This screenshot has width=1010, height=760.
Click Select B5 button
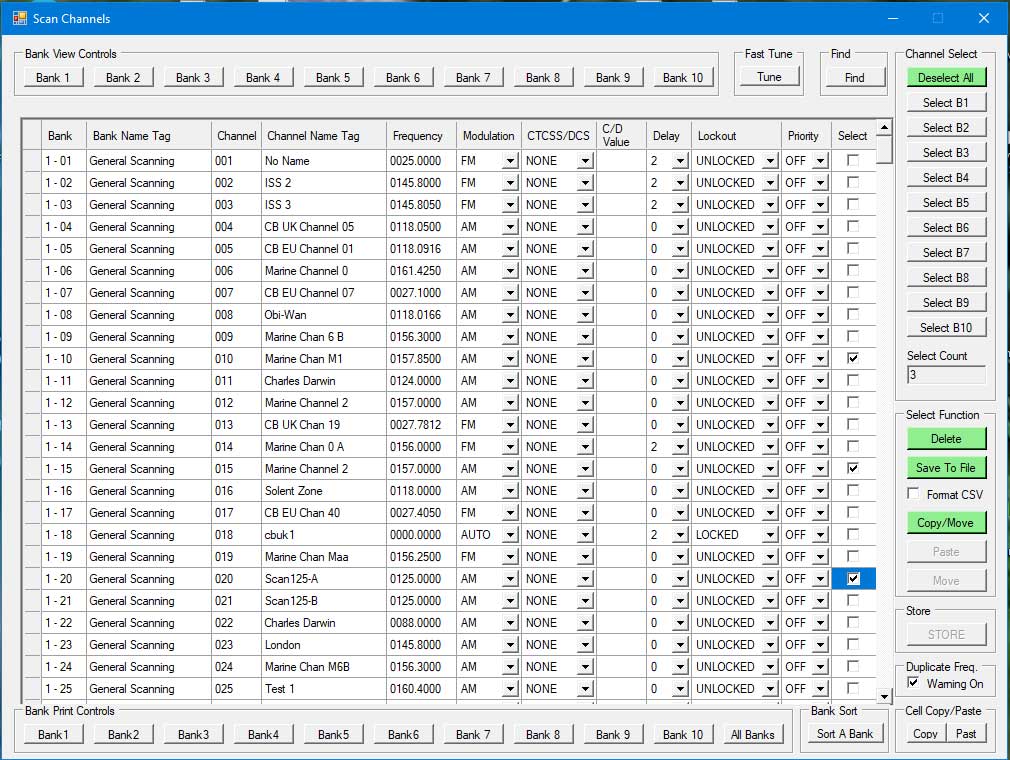coord(946,203)
